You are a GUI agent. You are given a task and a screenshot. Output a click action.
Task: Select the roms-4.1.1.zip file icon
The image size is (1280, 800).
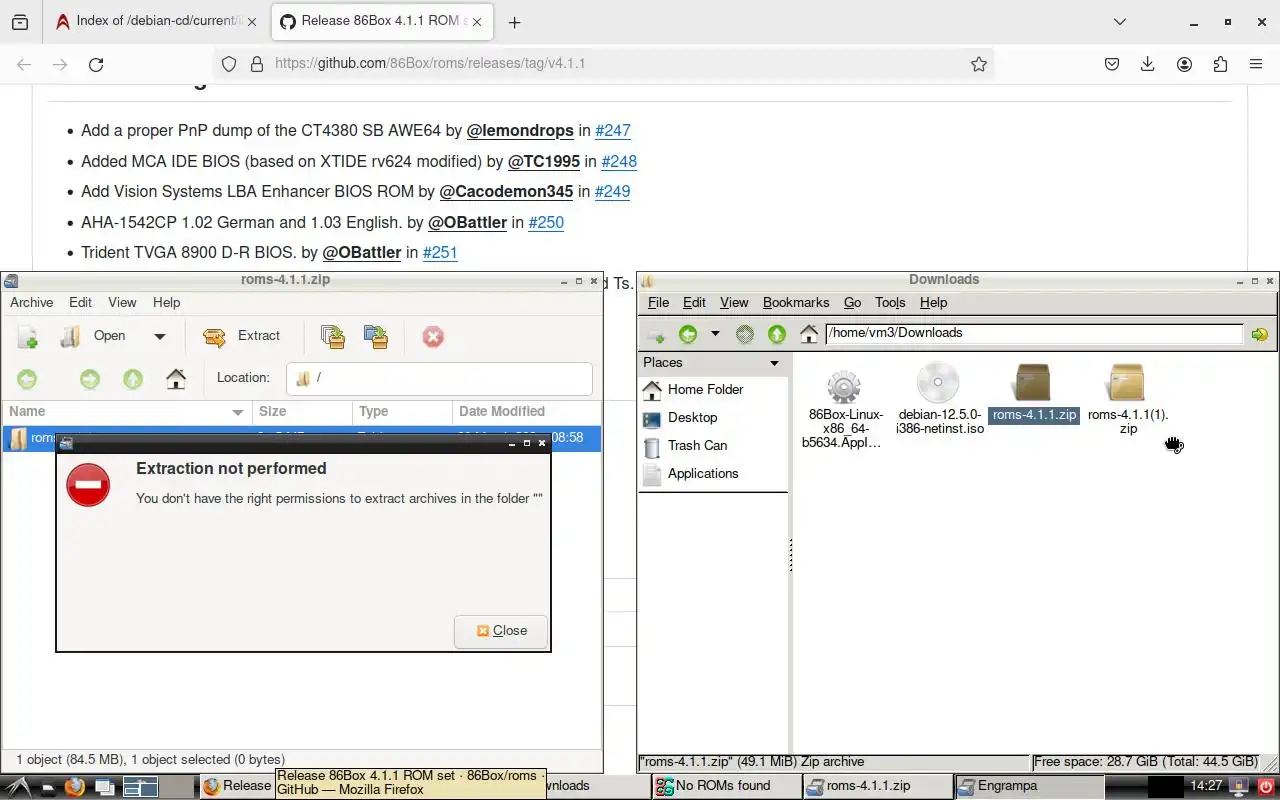coord(1034,383)
